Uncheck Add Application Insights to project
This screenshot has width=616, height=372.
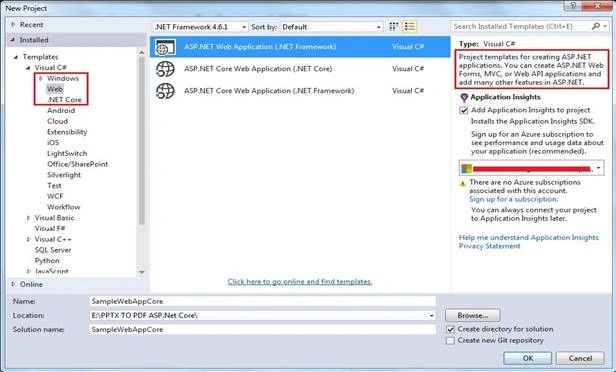click(x=464, y=110)
